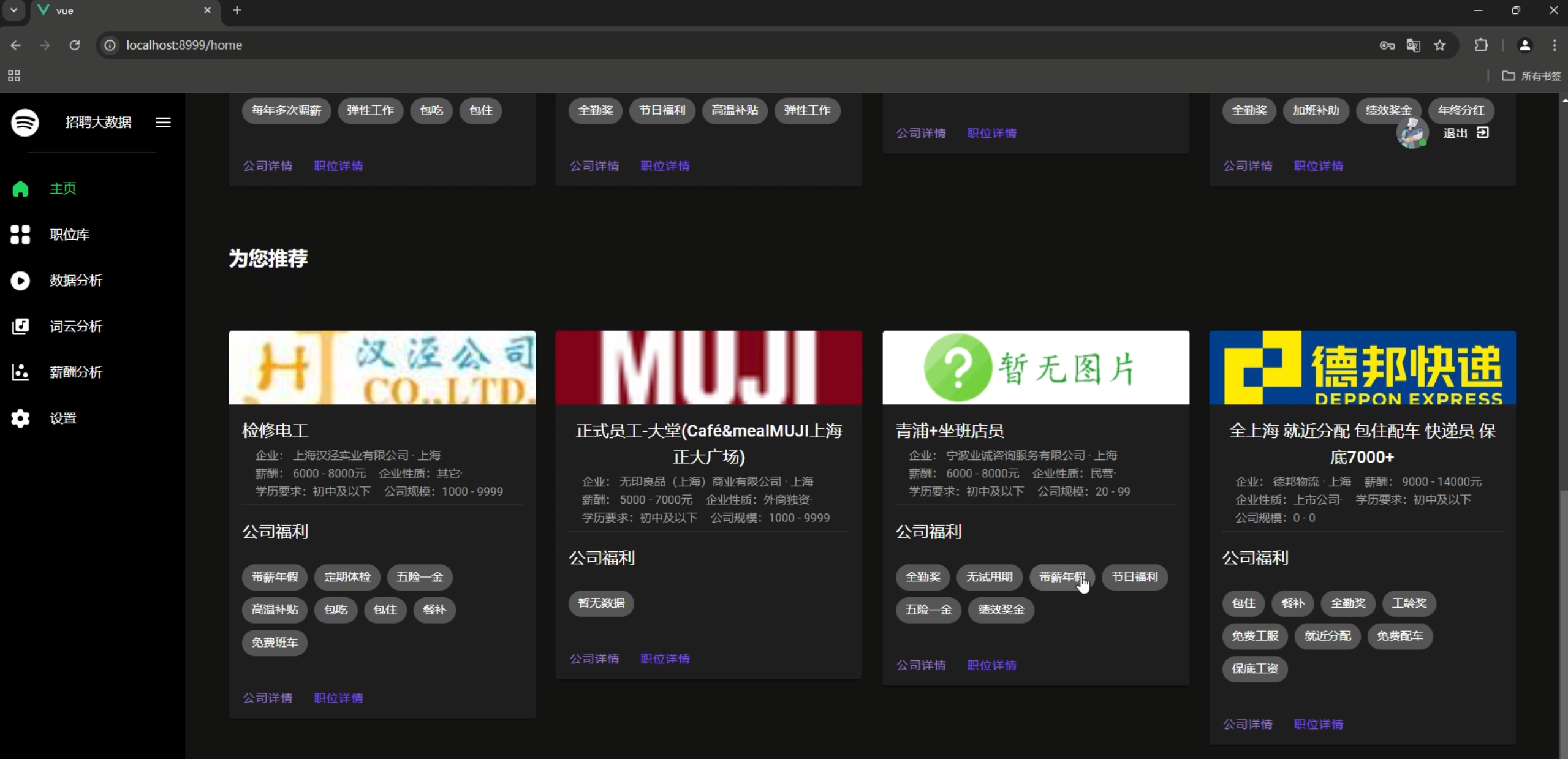Click the 保底工资 benefit tag
This screenshot has height=759, width=1568.
click(1255, 669)
